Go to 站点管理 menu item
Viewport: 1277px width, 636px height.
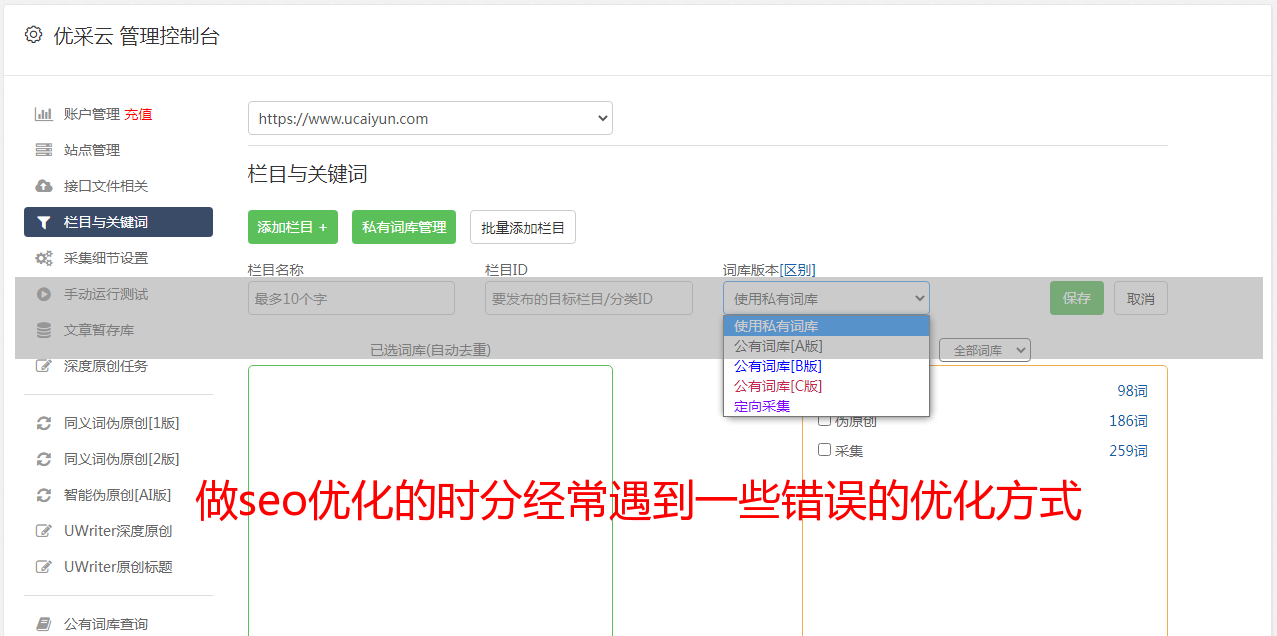92,150
